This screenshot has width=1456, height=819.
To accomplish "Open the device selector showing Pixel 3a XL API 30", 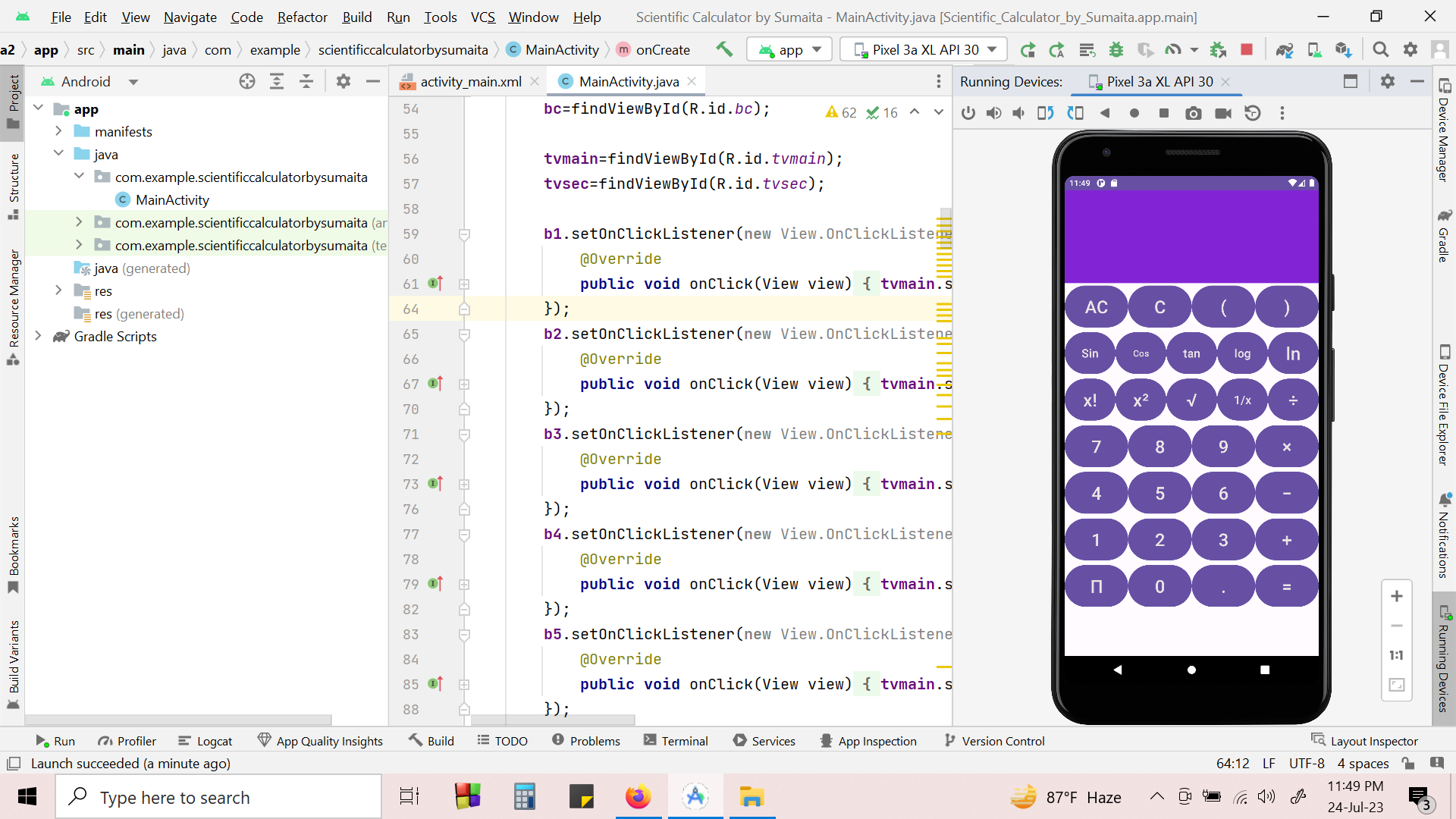I will click(923, 49).
